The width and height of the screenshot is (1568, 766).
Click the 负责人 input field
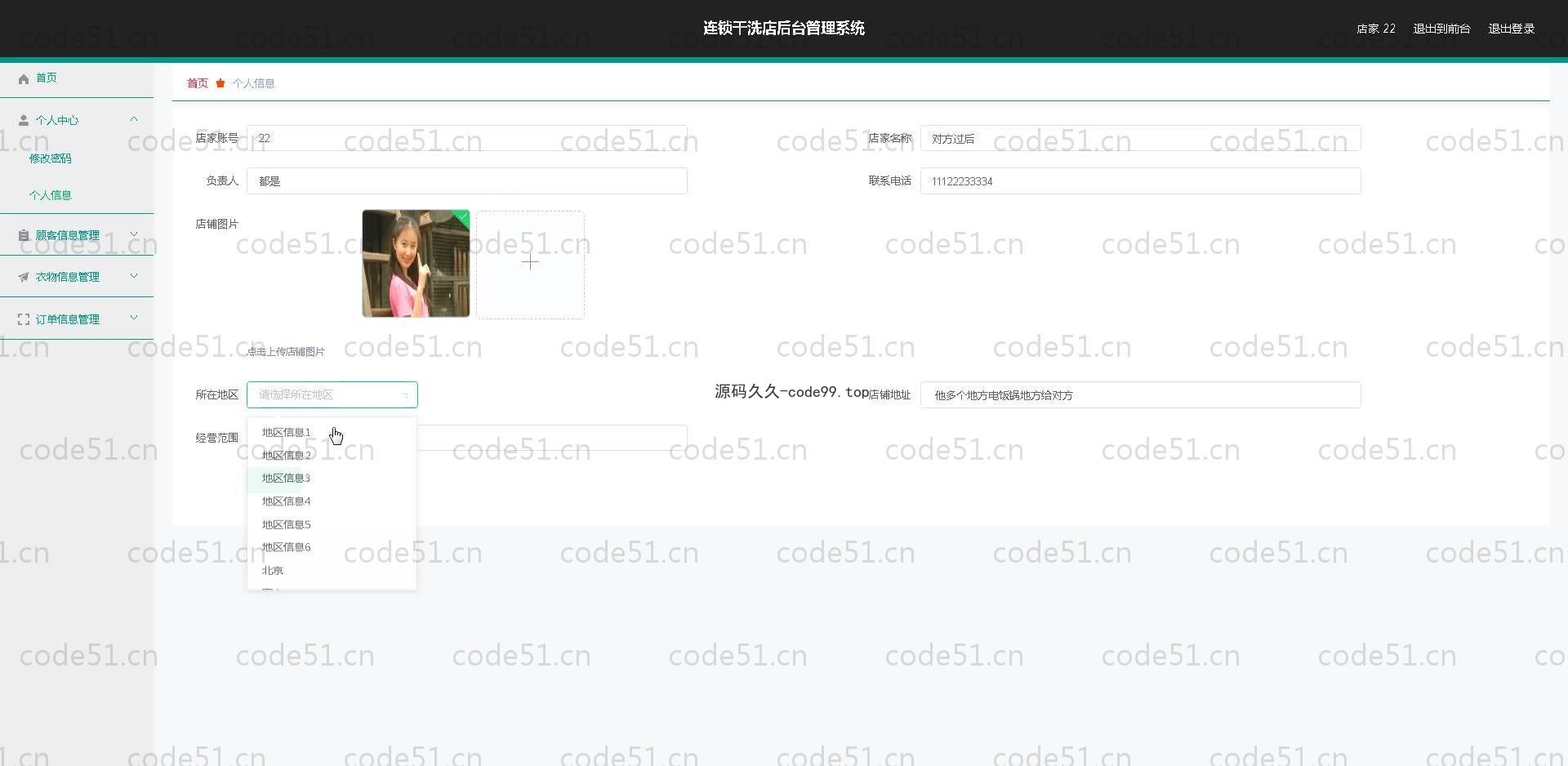467,181
